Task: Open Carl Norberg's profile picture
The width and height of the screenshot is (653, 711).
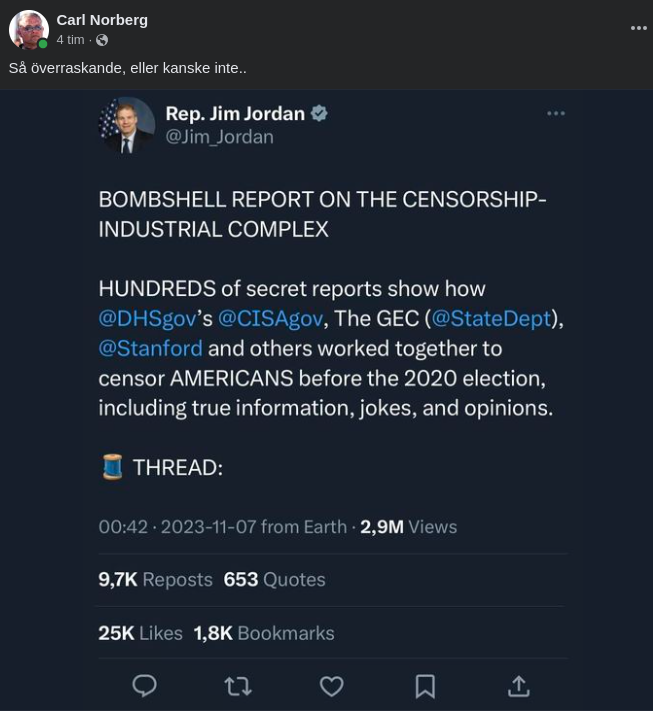Action: point(29,30)
